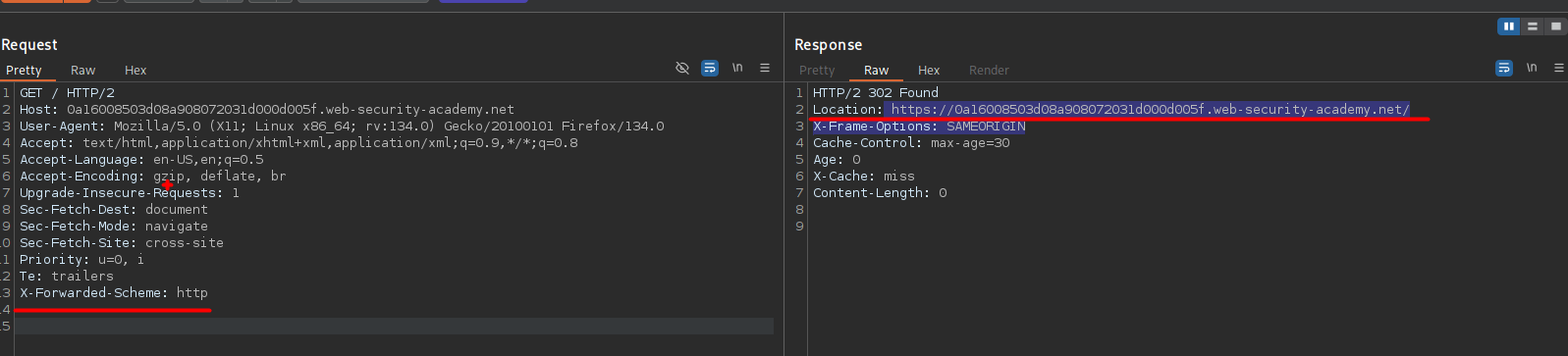Click the 'Cache-Control: max-age=30' response line
The image size is (1568, 356).
pos(911,143)
